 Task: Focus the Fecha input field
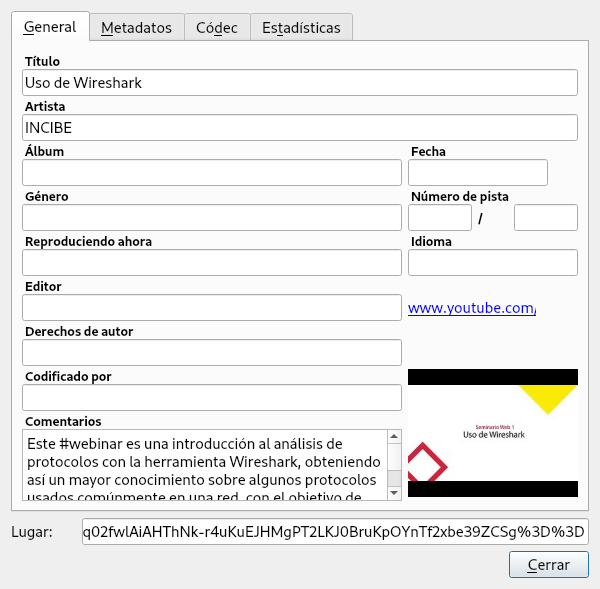[x=478, y=173]
